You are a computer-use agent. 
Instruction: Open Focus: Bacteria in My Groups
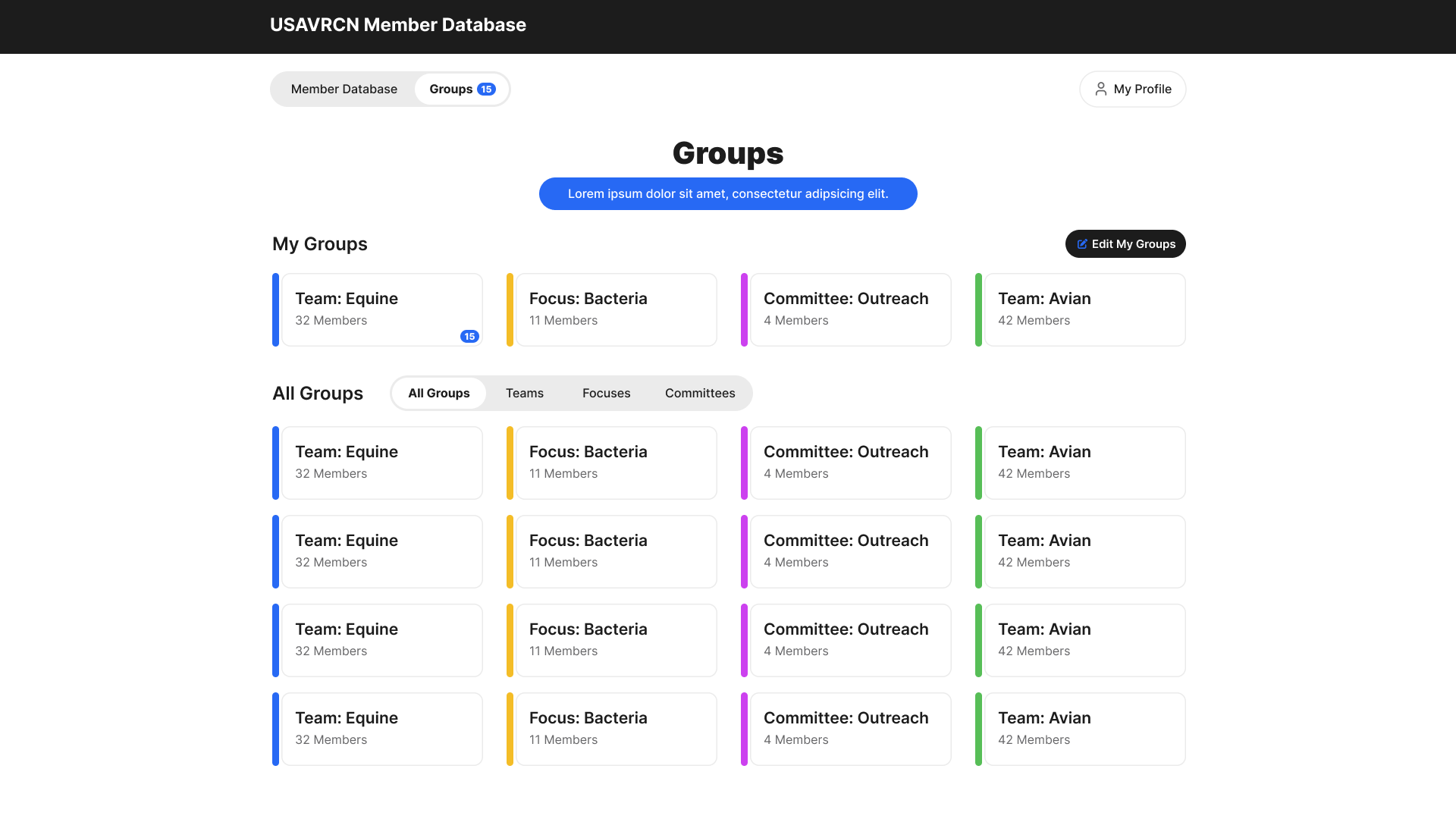(x=616, y=309)
